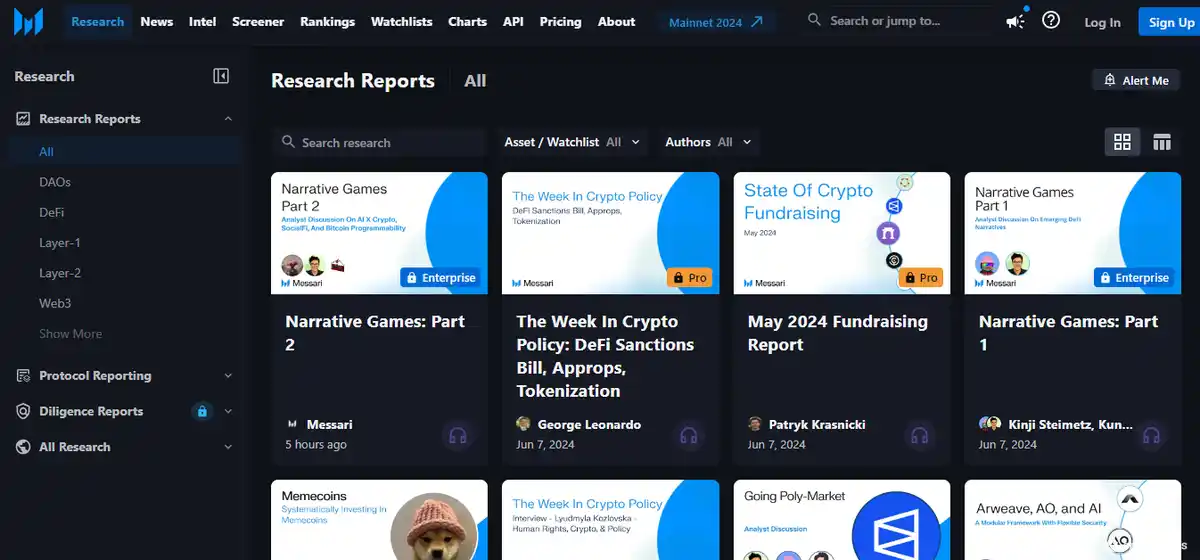Focus the Search or jump to field
The height and width of the screenshot is (560, 1200).
coord(895,20)
